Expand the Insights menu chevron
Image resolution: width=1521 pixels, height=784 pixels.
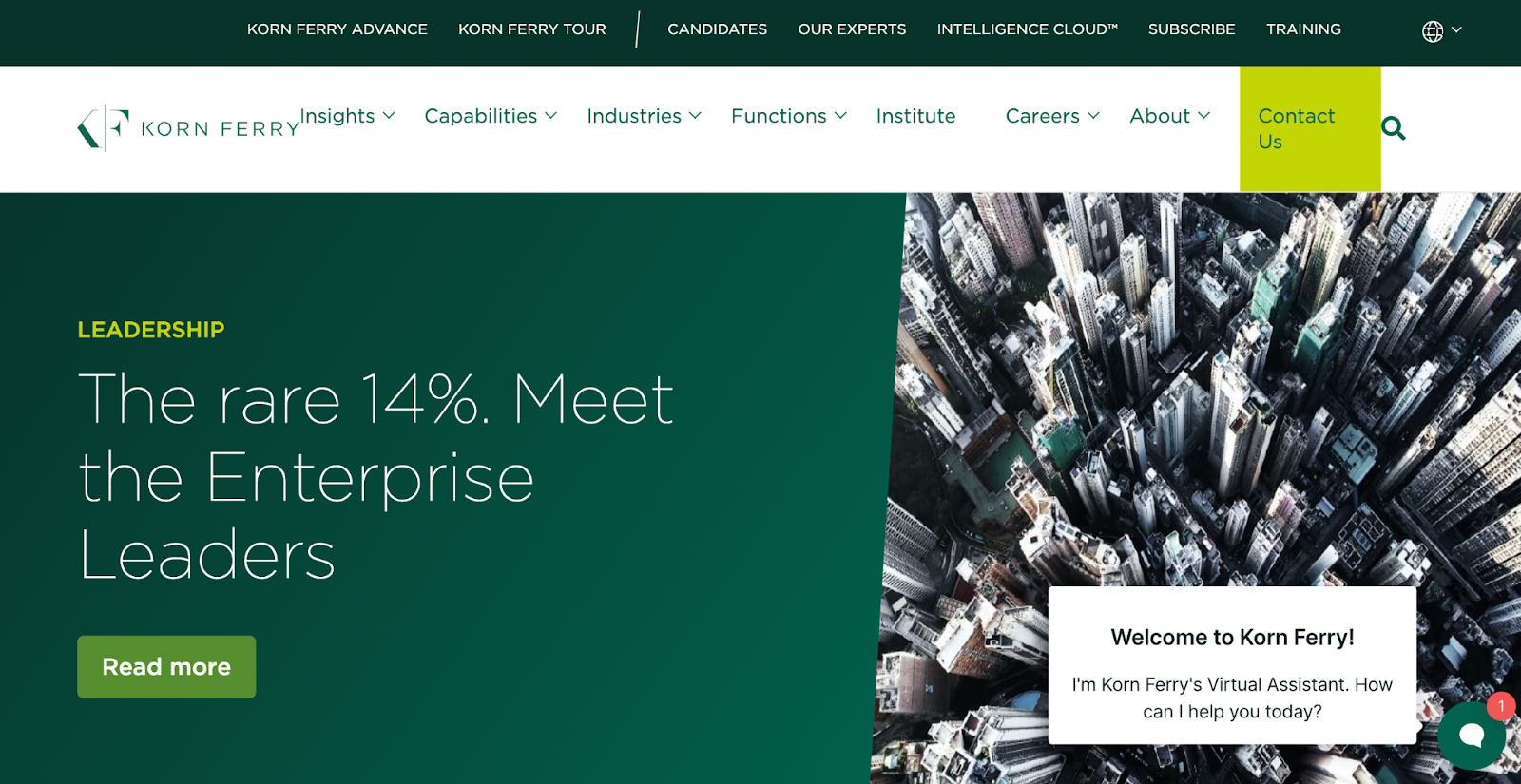pos(389,115)
